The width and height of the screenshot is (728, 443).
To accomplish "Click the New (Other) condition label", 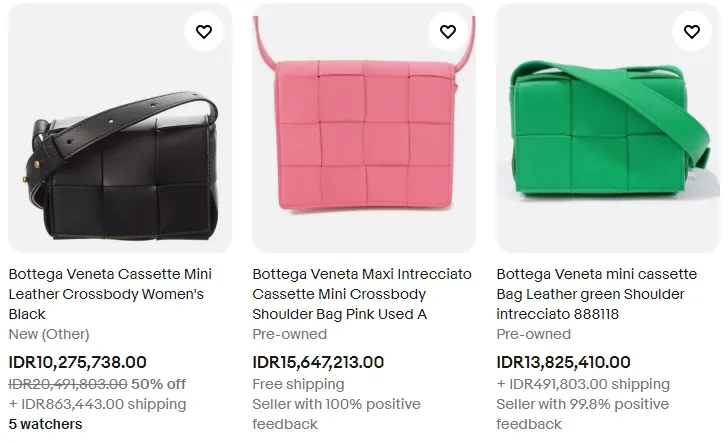I will pyautogui.click(x=49, y=334).
